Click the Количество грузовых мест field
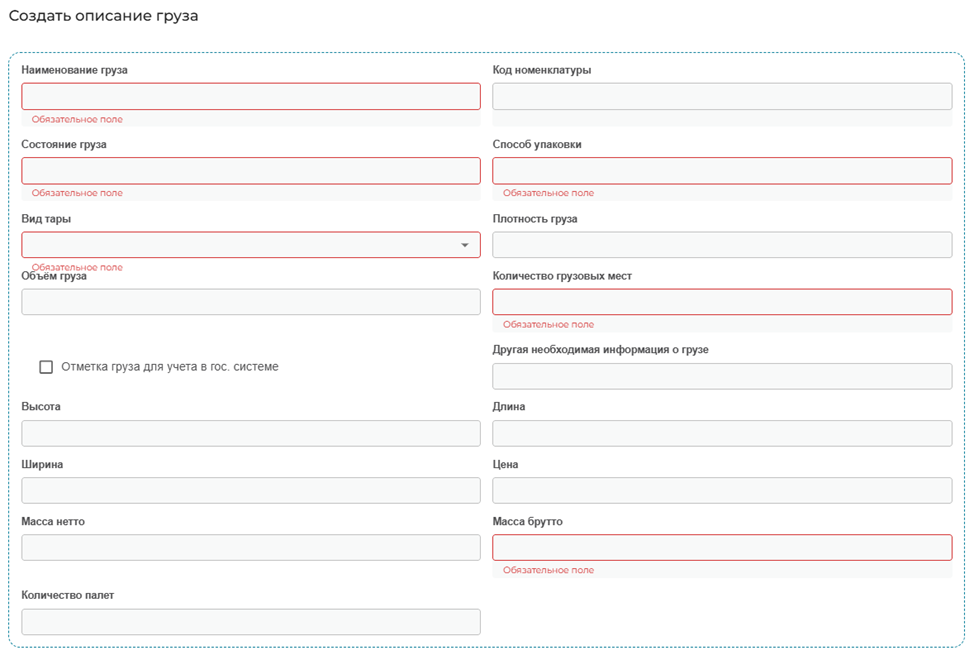 [x=721, y=302]
